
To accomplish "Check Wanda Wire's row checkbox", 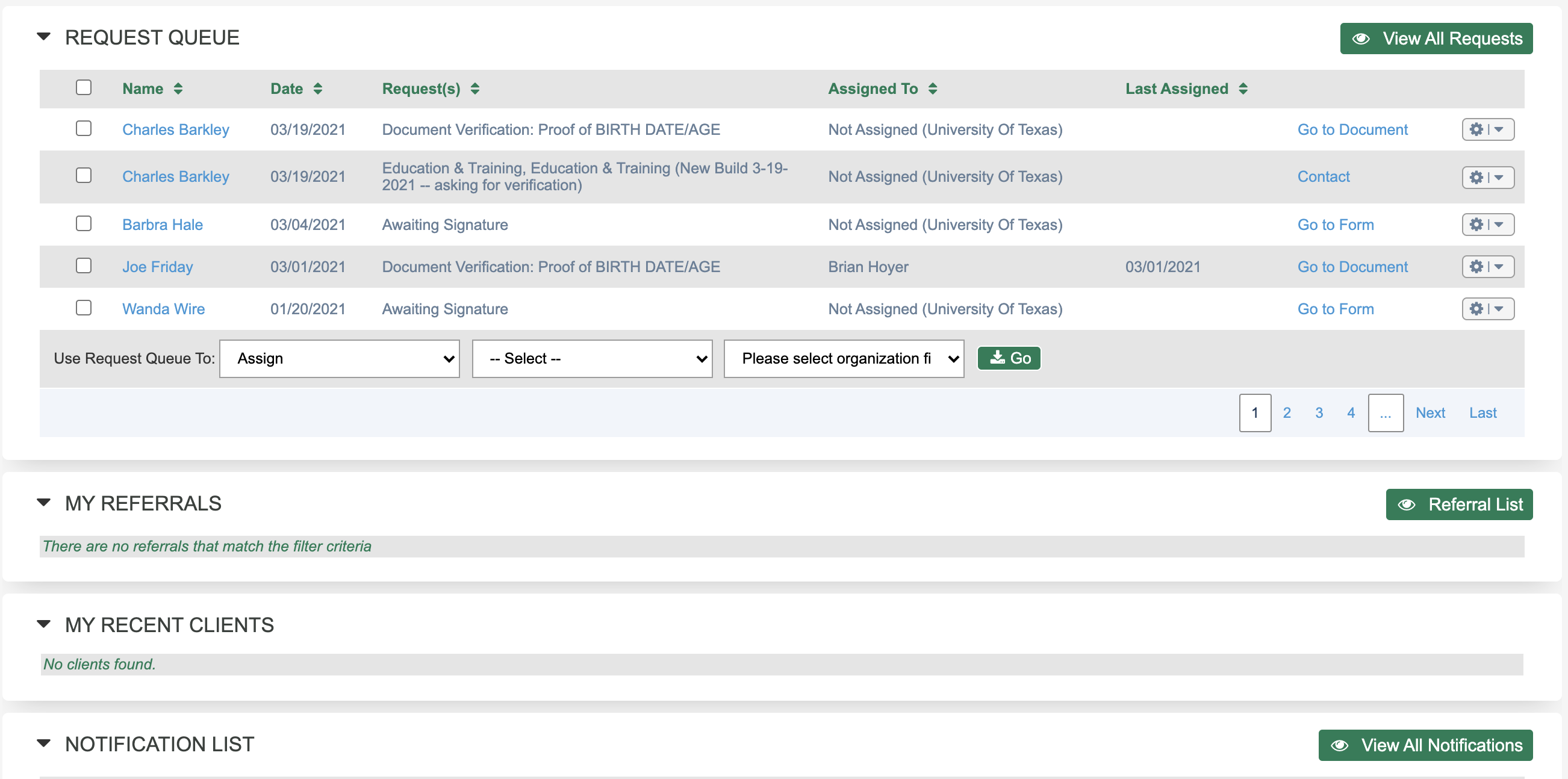I will click(83, 308).
